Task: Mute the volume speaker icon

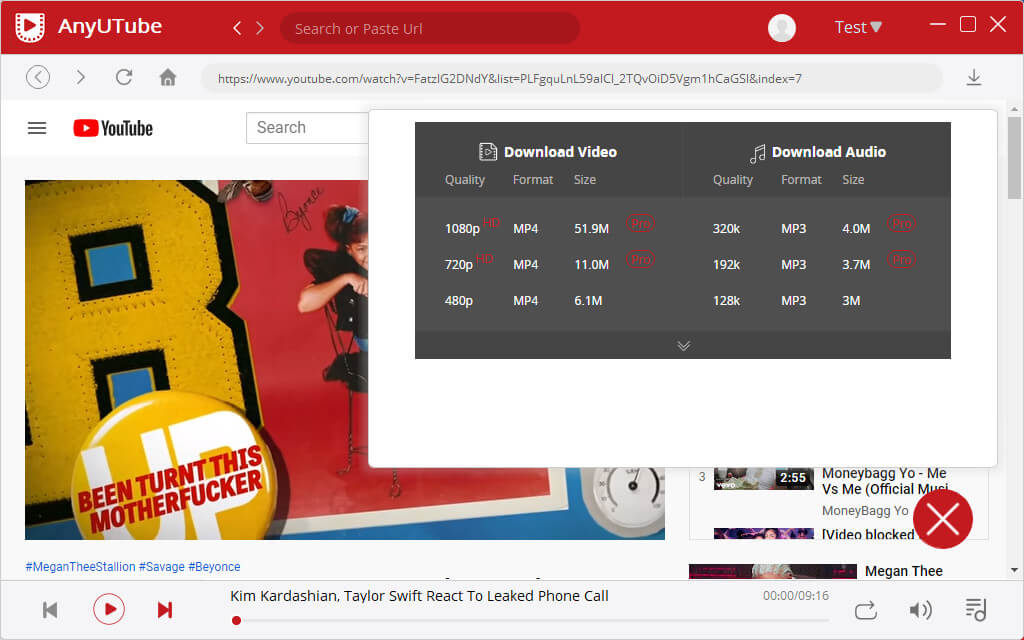Action: 920,610
